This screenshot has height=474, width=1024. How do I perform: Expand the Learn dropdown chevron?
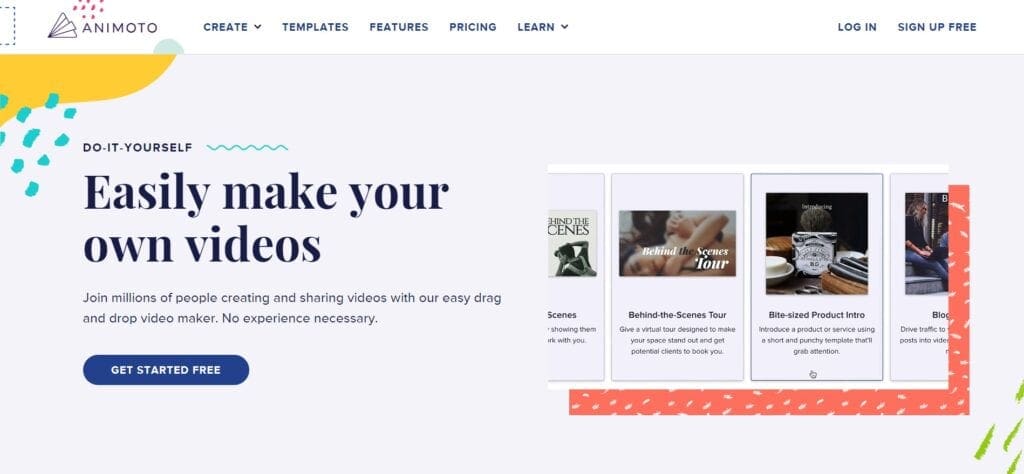tap(565, 27)
